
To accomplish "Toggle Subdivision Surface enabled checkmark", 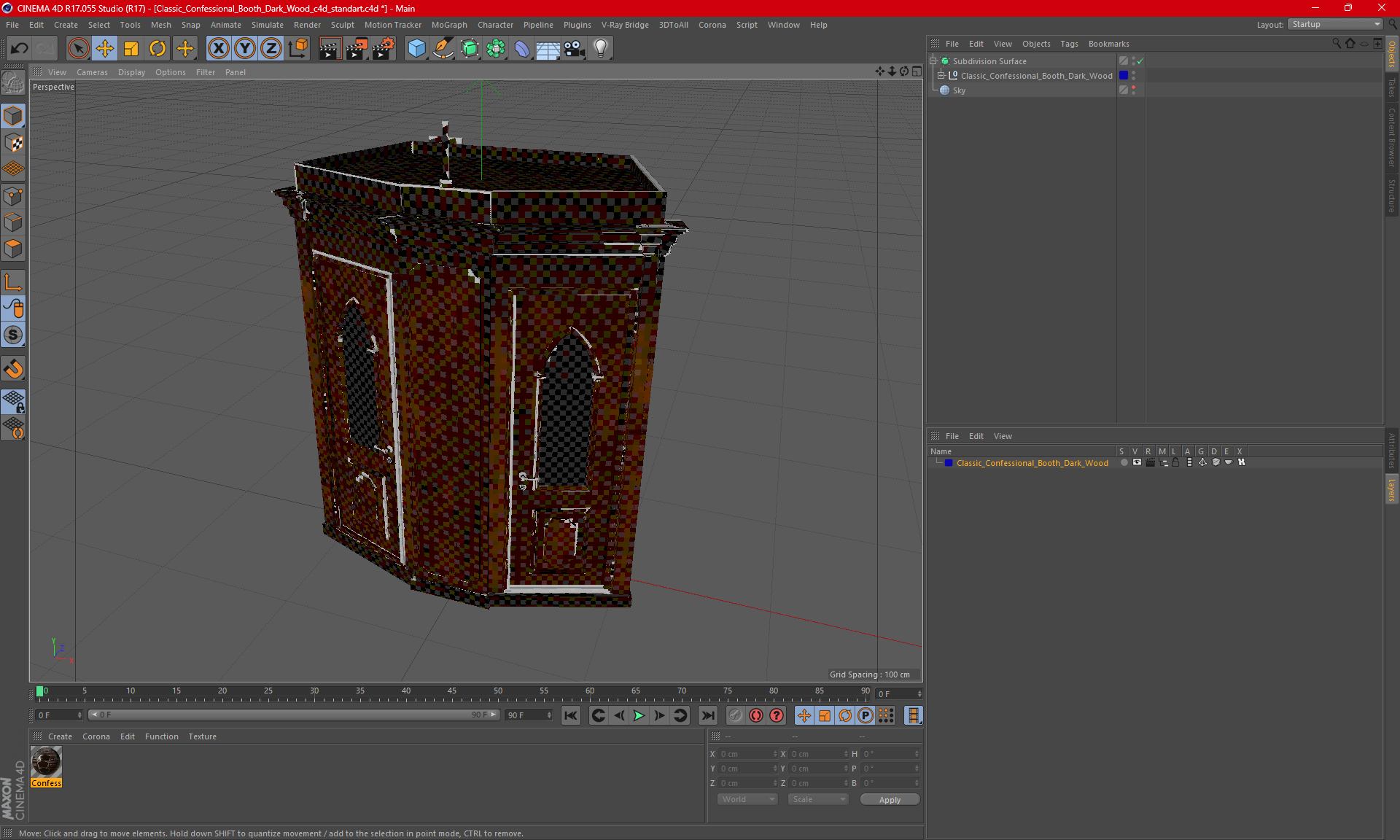I will (x=1140, y=61).
